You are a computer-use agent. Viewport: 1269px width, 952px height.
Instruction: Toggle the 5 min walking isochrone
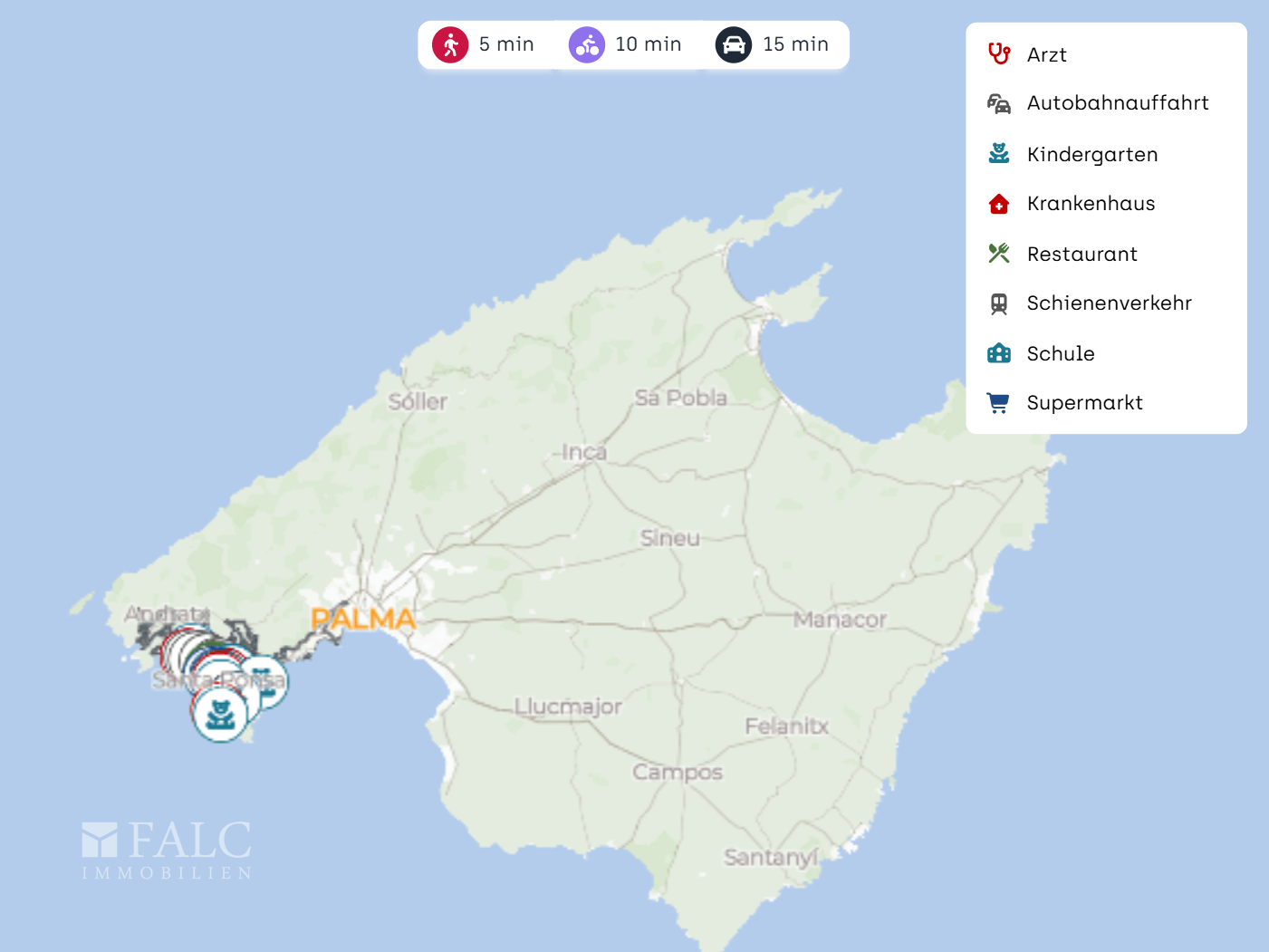point(485,44)
